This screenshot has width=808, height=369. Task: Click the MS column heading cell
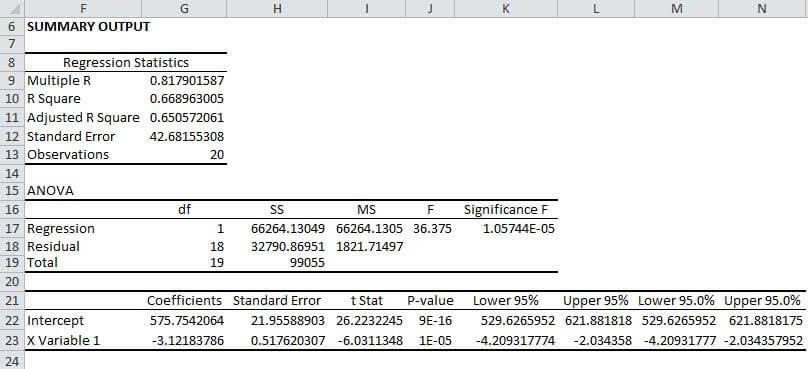click(366, 210)
